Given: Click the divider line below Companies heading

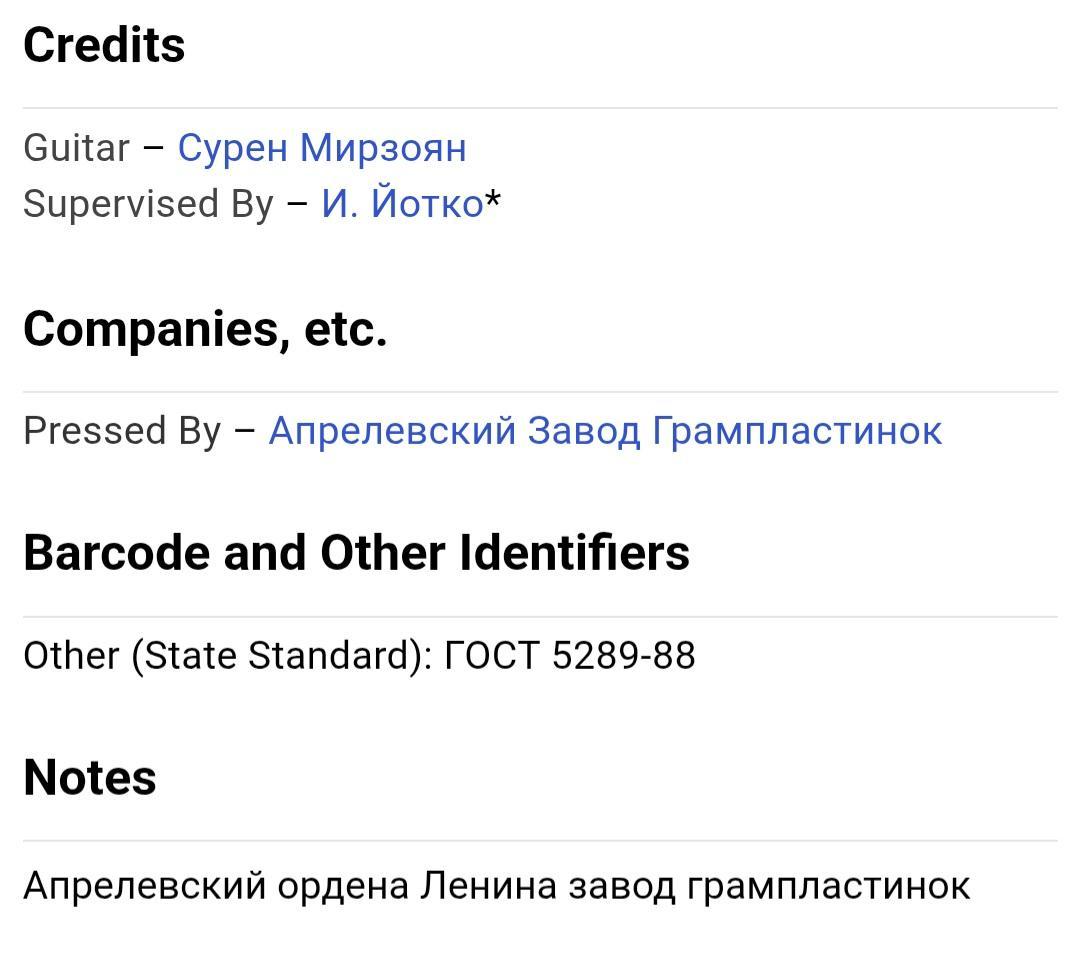Looking at the screenshot, I should [540, 392].
